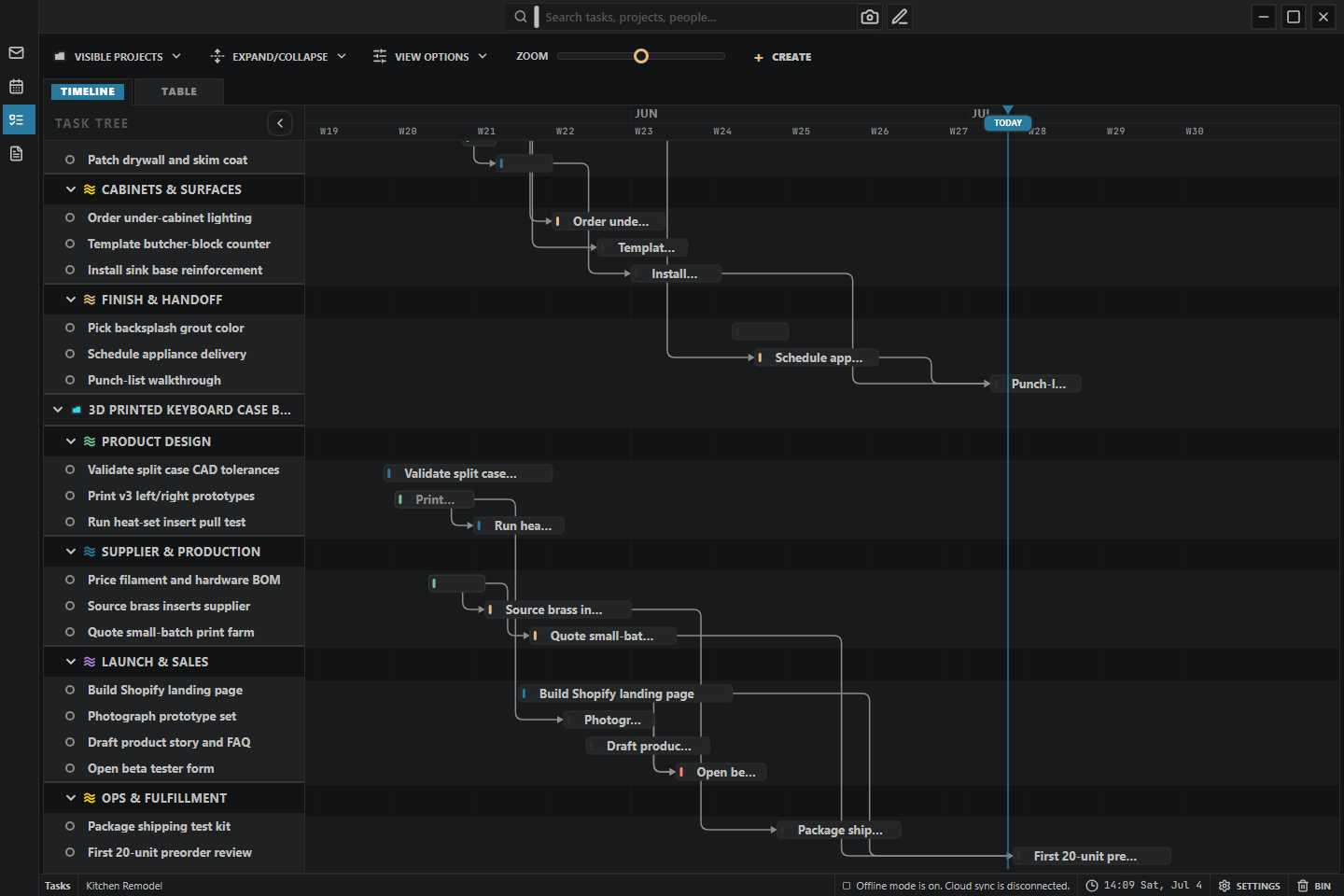Mark Source brass inserts supplier complete

[70, 606]
